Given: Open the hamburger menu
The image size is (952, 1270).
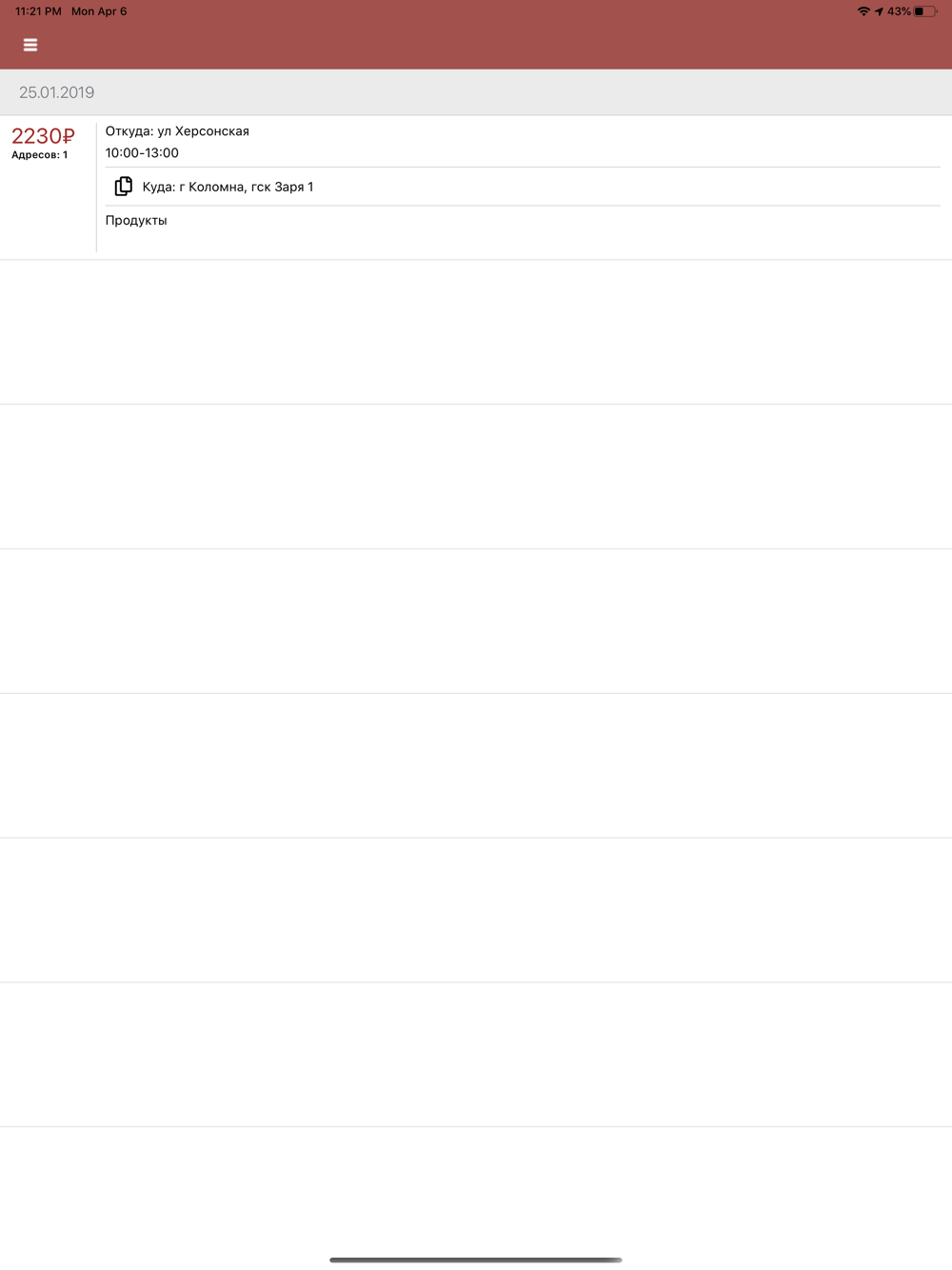Looking at the screenshot, I should pyautogui.click(x=30, y=45).
